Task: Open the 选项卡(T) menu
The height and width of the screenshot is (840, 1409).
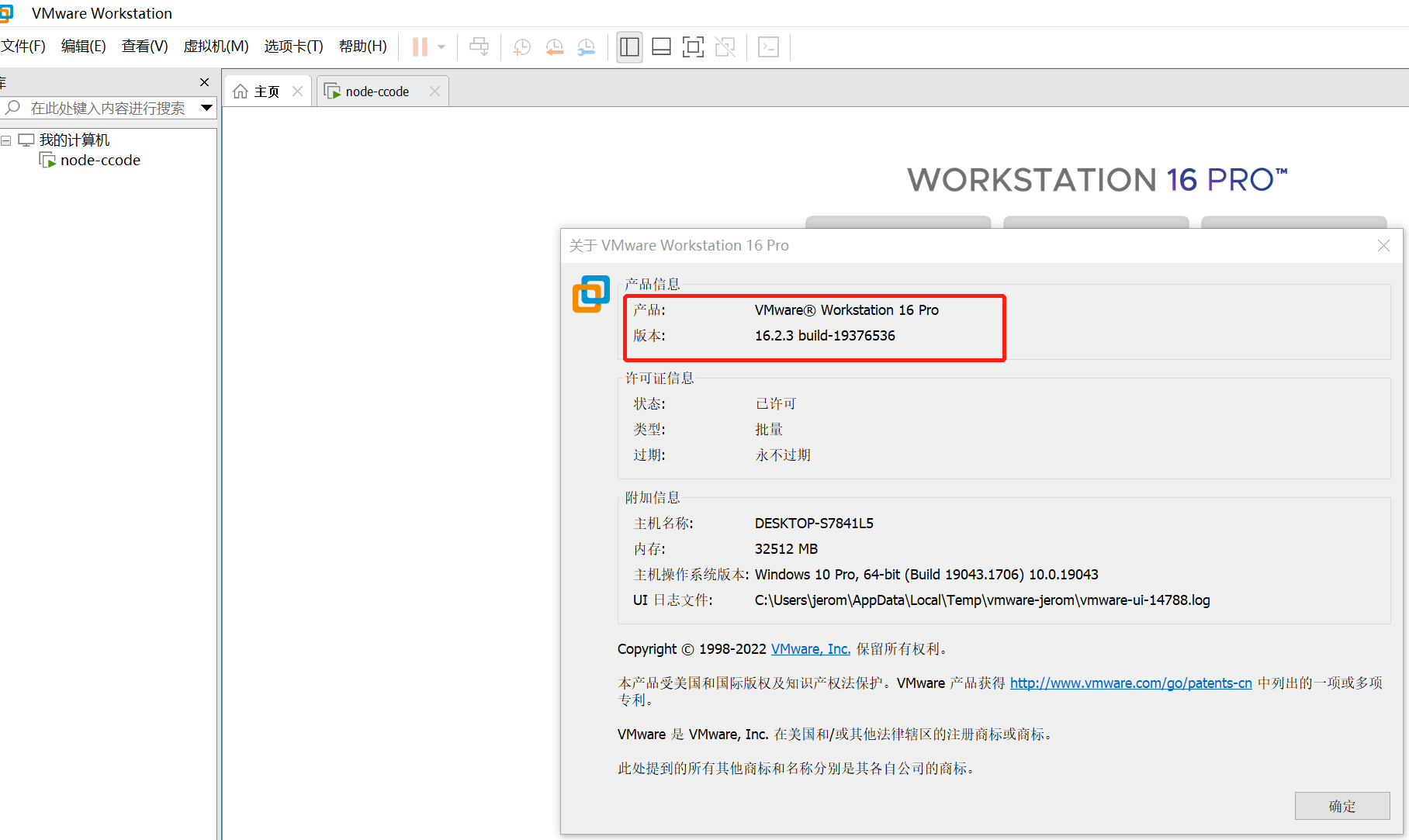Action: pyautogui.click(x=293, y=47)
